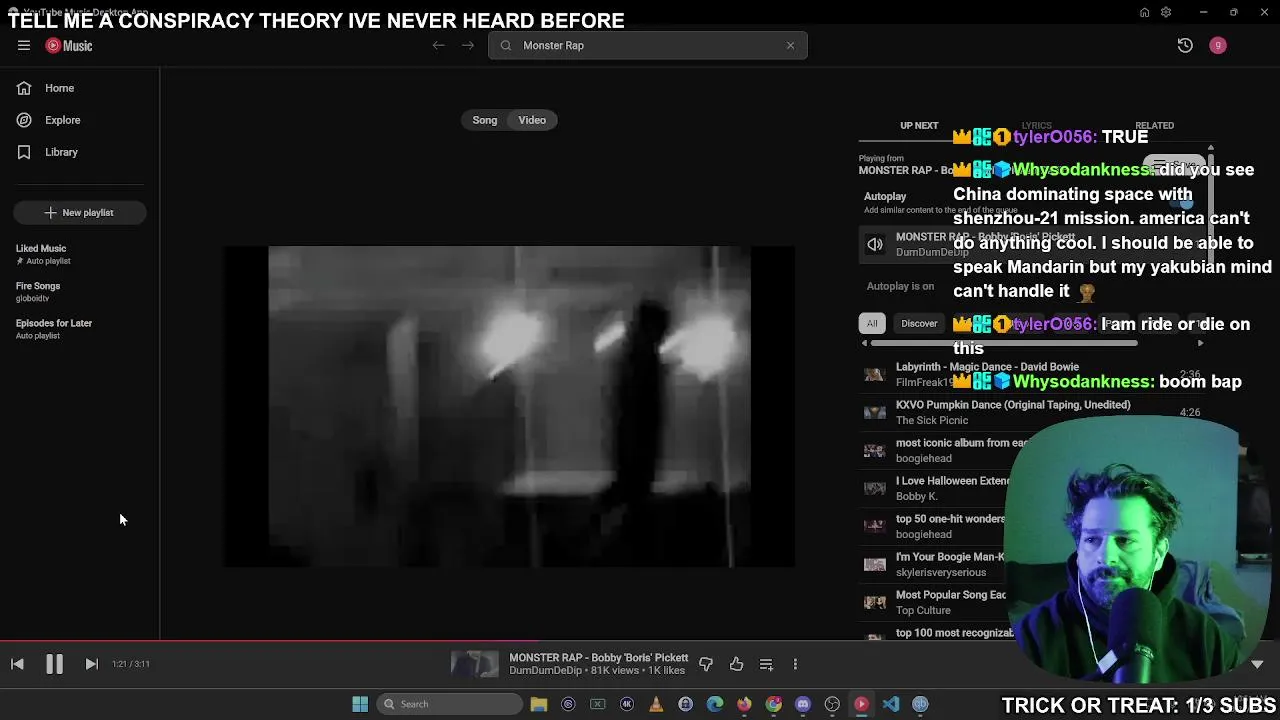Select the All filter chip
Viewport: 1280px width, 720px height.
(x=872, y=323)
